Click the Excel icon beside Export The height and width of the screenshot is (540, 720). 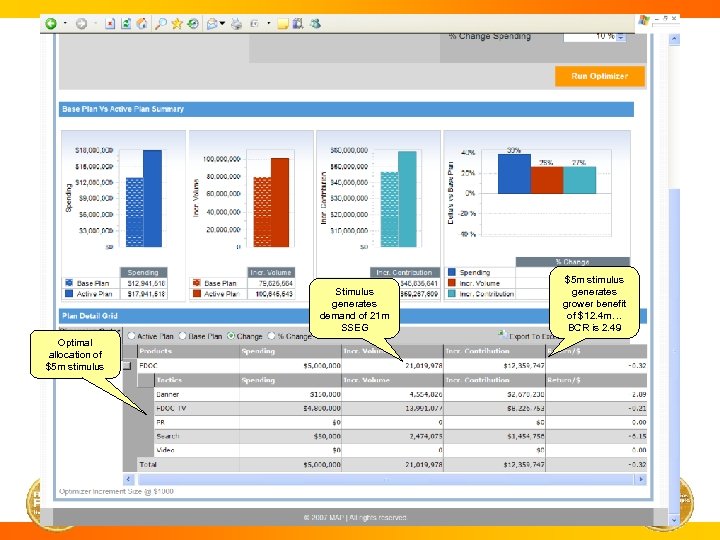503,335
